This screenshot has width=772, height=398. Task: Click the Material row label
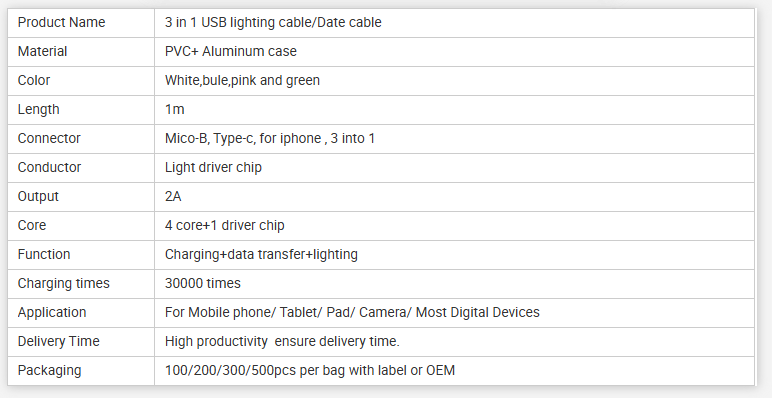(42, 51)
